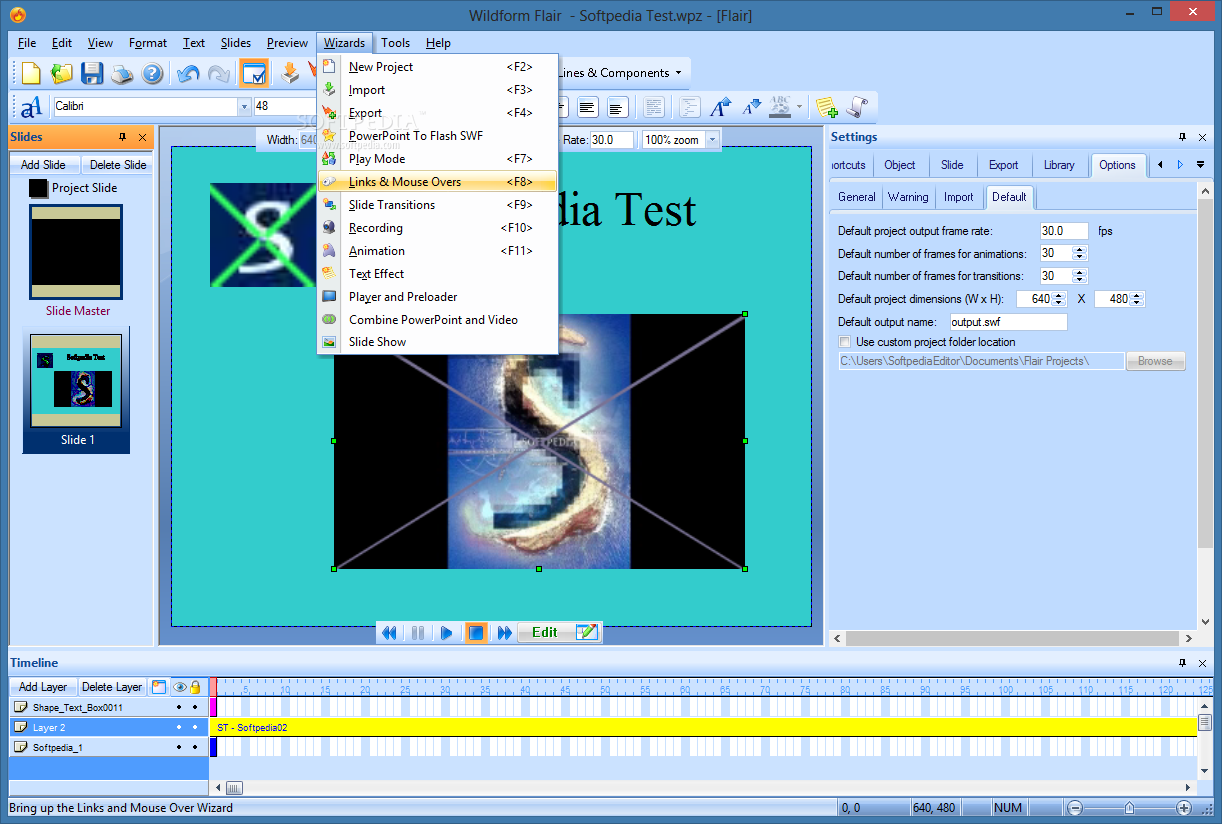
Task: Click the Save floppy disk icon
Action: coord(92,73)
